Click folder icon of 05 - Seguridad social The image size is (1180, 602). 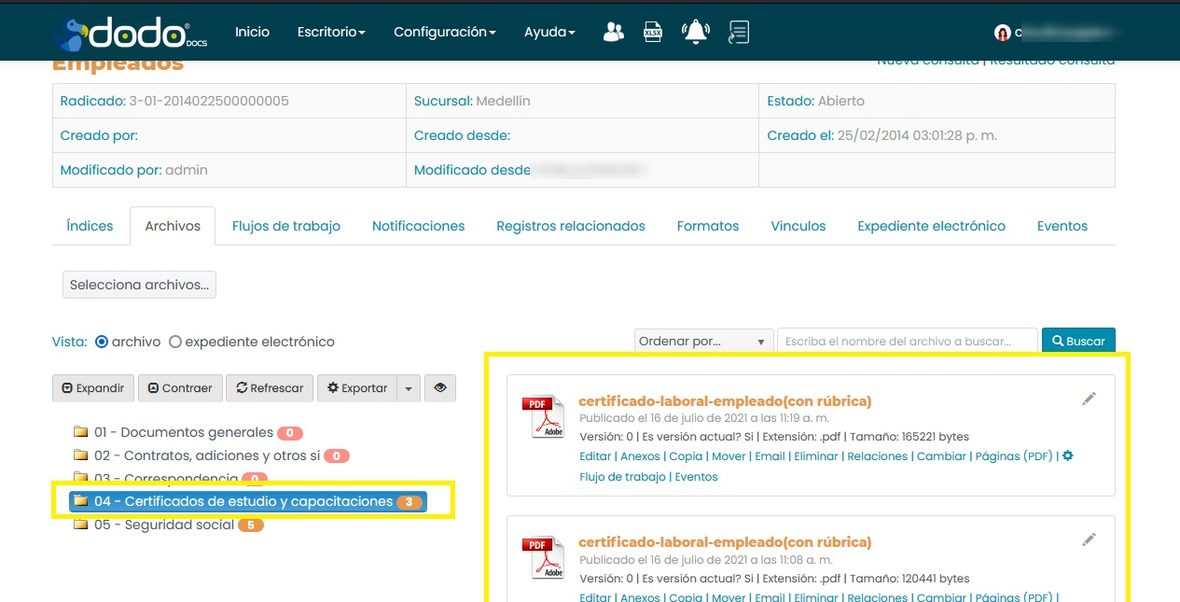tap(81, 524)
